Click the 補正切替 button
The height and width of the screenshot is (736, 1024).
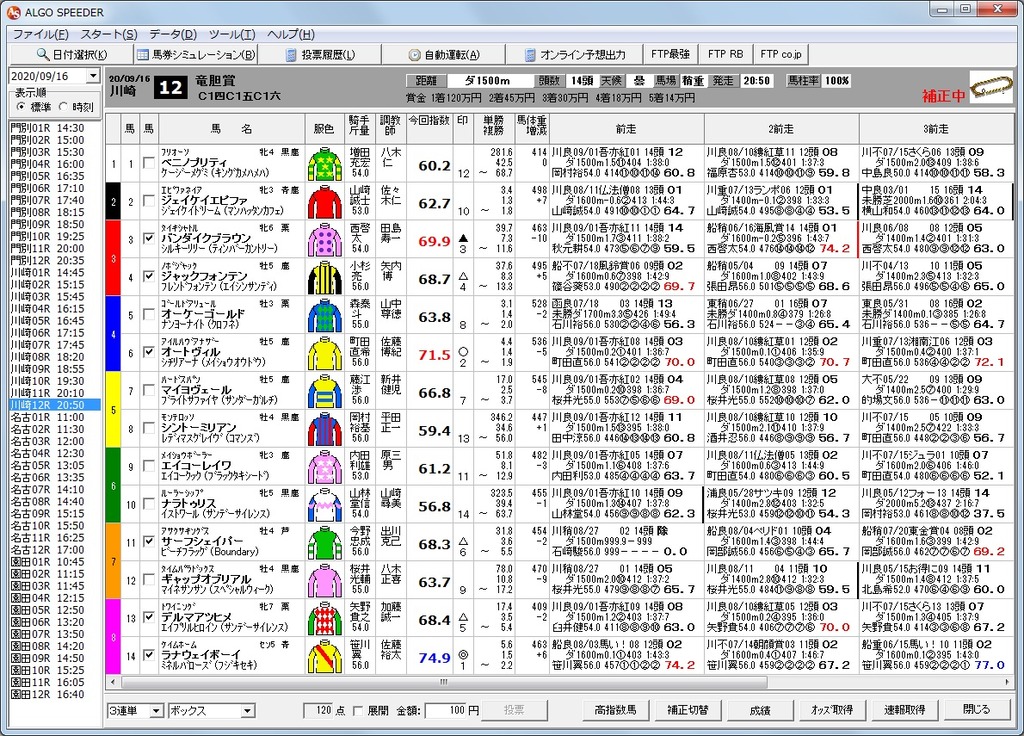click(x=688, y=710)
